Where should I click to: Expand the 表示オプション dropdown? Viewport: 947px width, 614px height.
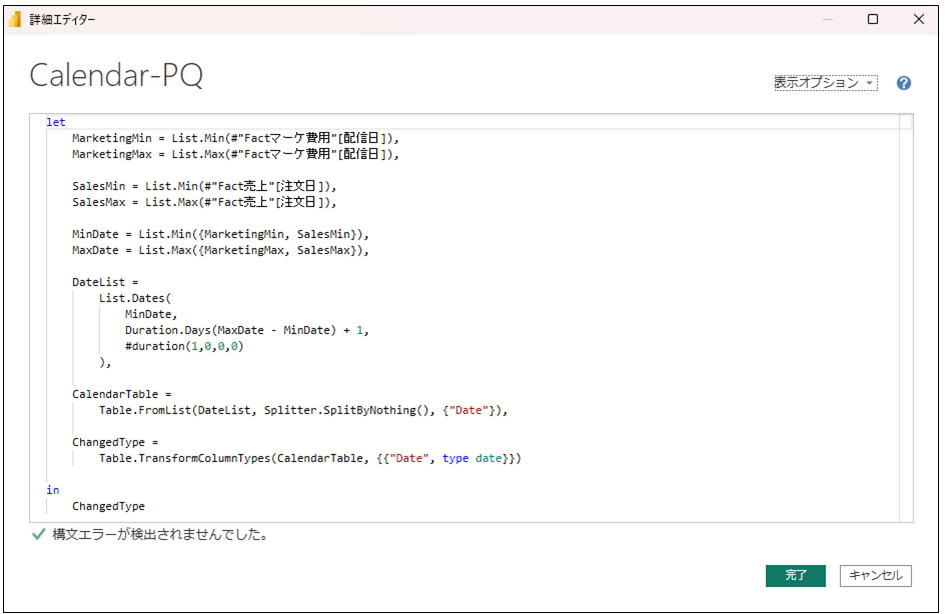(x=825, y=83)
